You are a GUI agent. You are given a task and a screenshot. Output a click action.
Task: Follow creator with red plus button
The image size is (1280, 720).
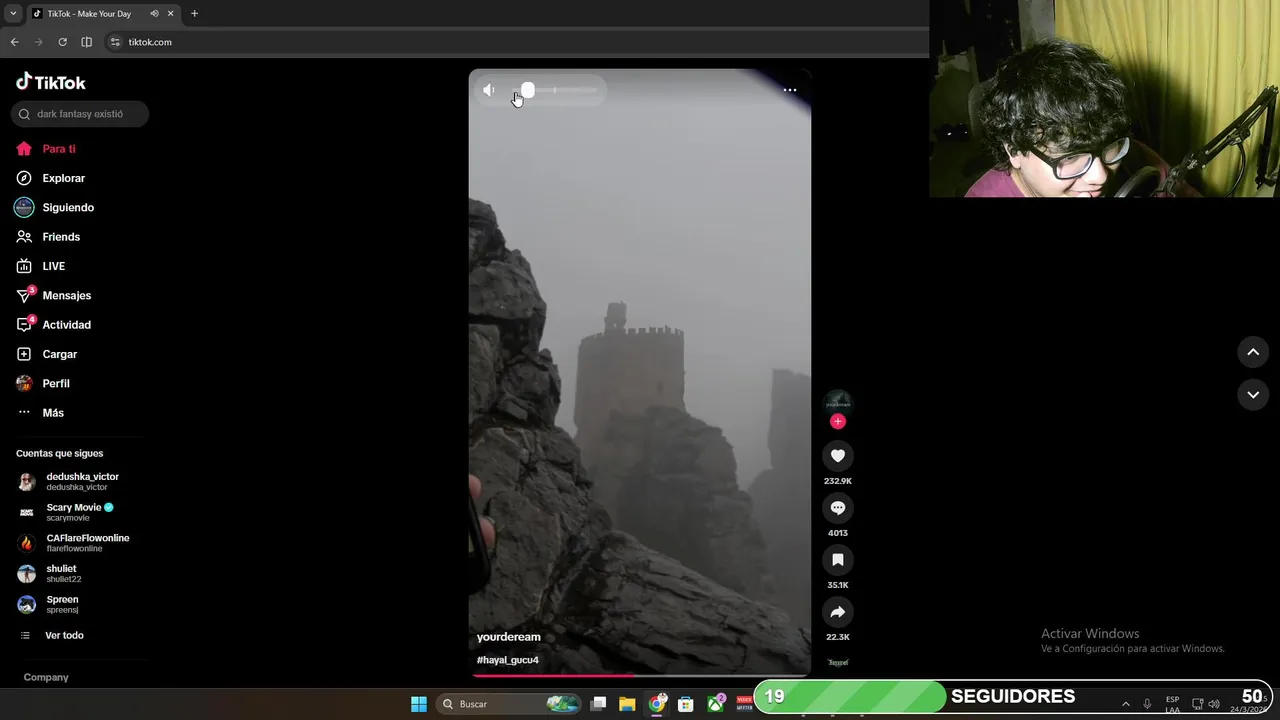point(838,421)
